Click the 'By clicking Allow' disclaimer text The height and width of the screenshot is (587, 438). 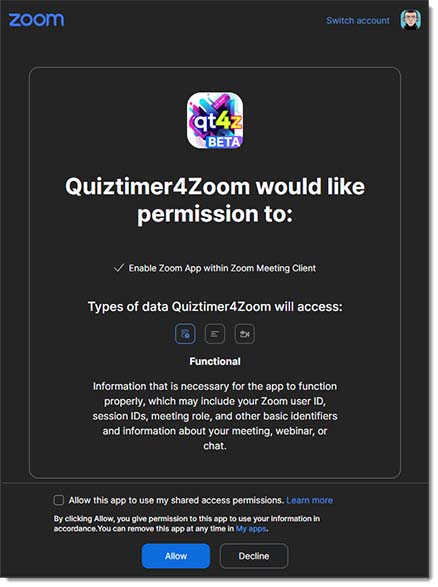(187, 523)
